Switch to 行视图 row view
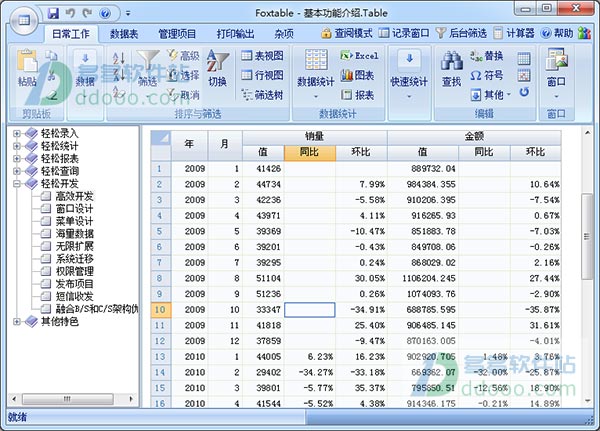The height and width of the screenshot is (431, 600). click(x=262, y=75)
